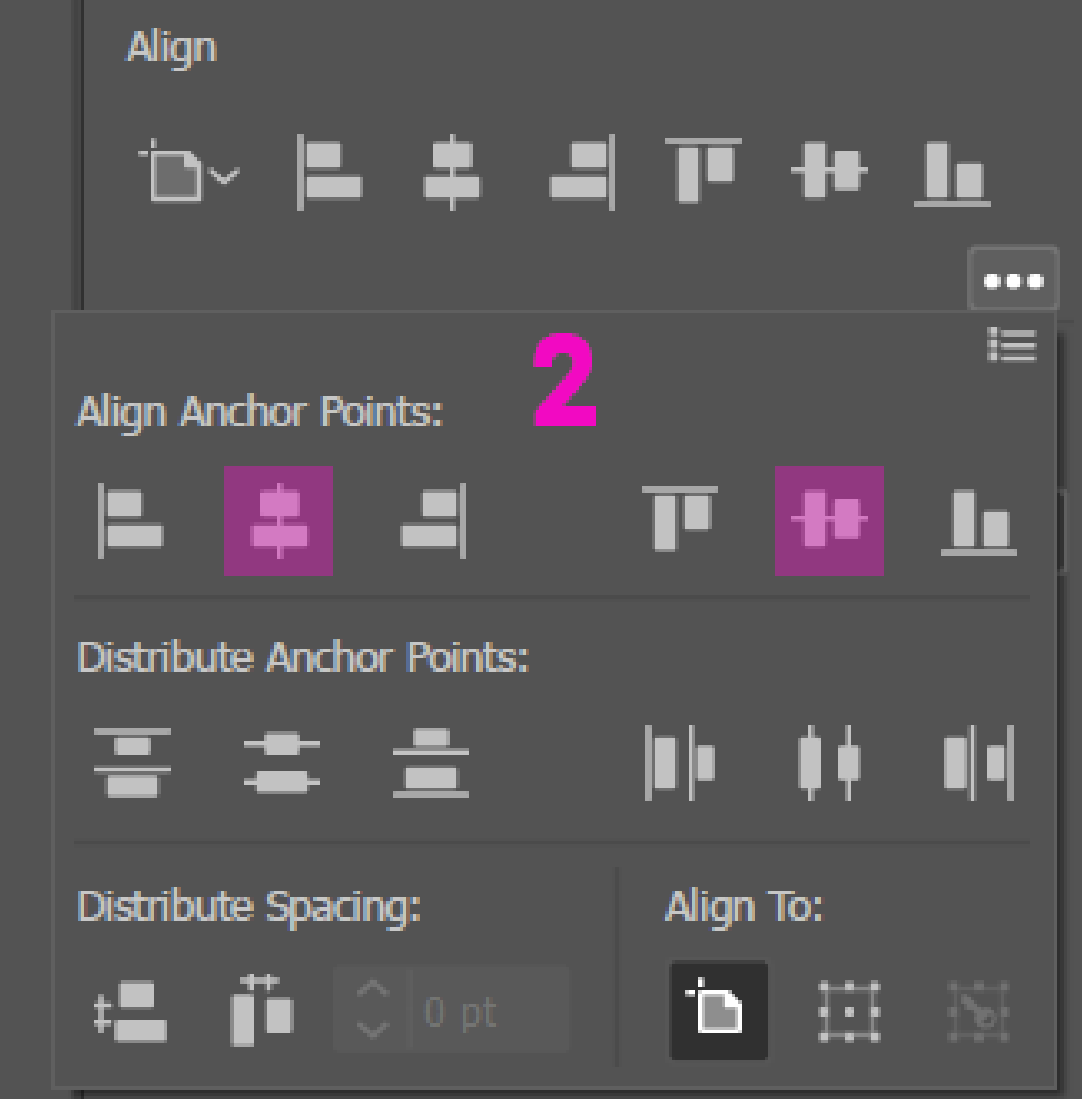Choose Horizontal Distribute Center anchor icon
This screenshot has width=1082, height=1099.
[x=829, y=765]
